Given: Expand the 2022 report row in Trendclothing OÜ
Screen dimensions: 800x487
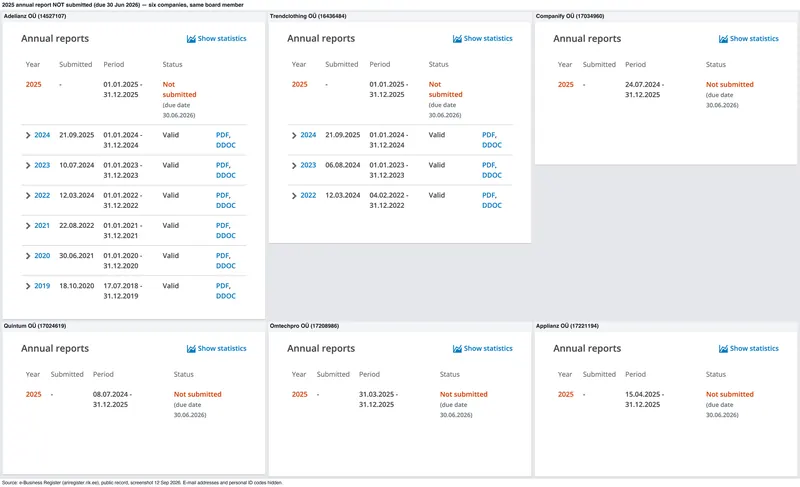Looking at the screenshot, I should pyautogui.click(x=294, y=196).
